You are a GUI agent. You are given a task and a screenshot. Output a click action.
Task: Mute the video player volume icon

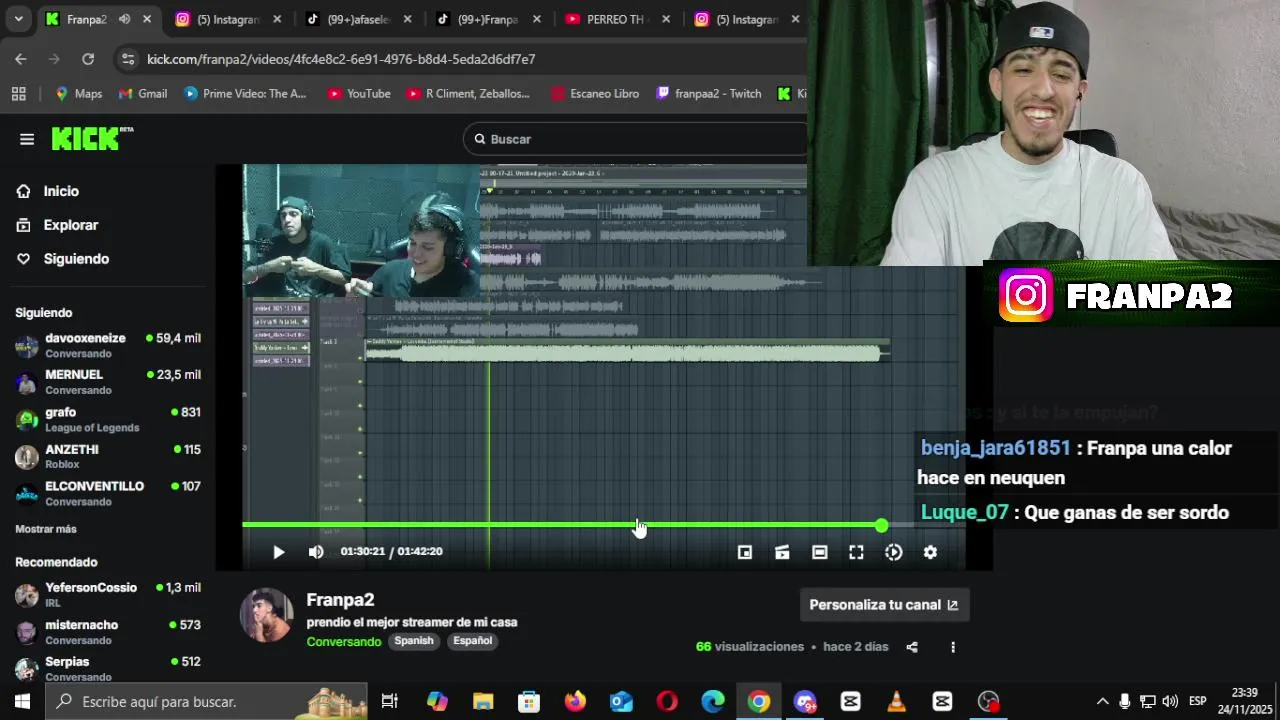point(316,552)
